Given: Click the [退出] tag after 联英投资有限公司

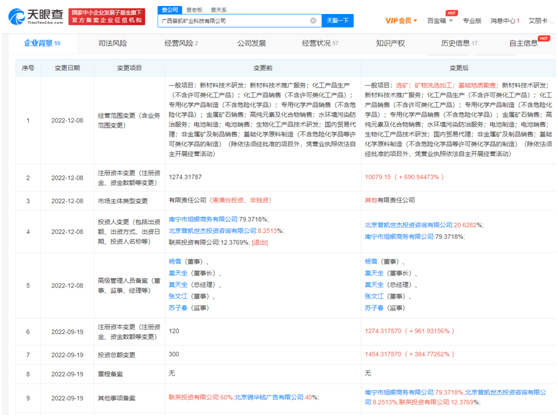Looking at the screenshot, I should (x=260, y=243).
